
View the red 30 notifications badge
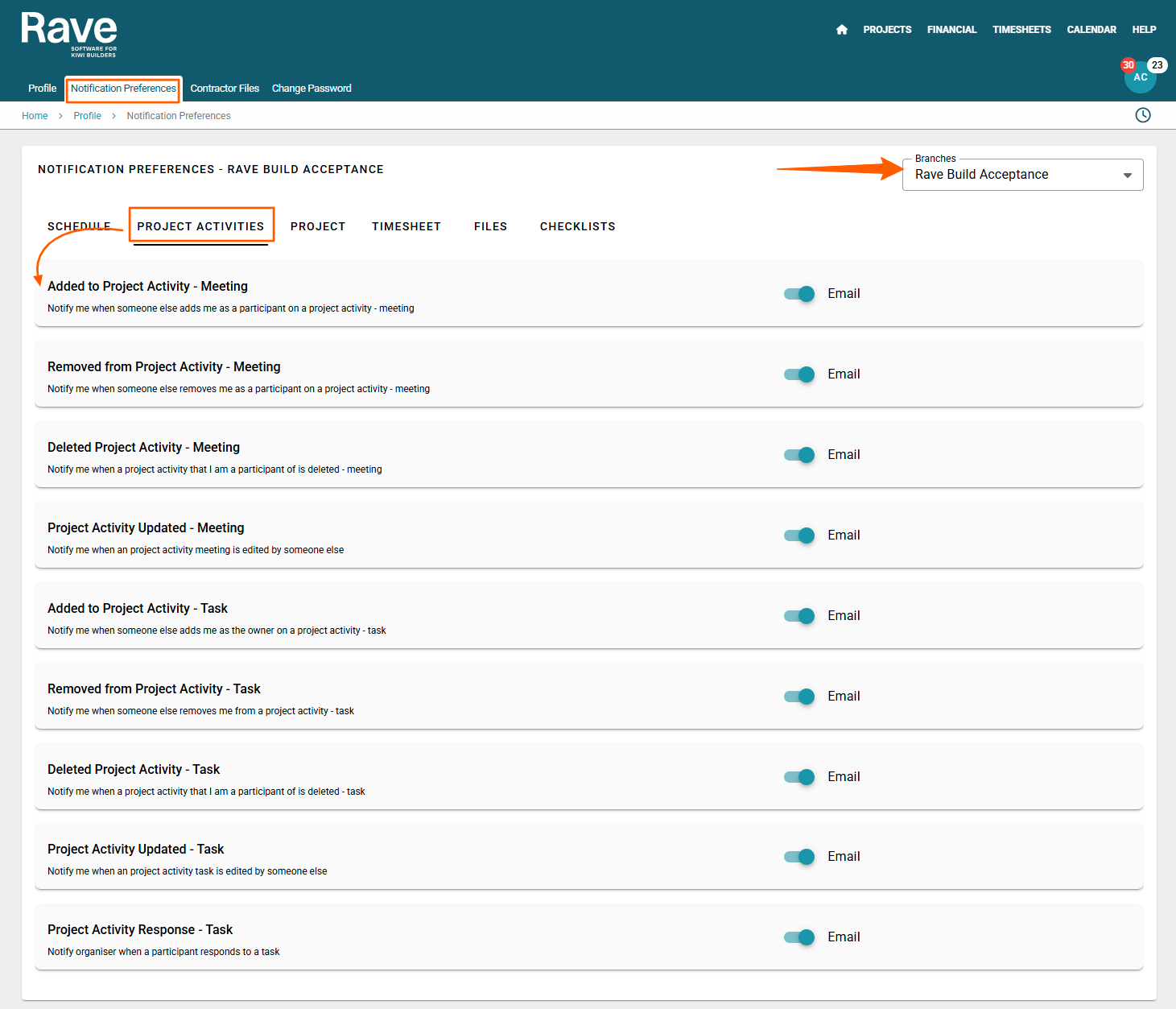1129,65
